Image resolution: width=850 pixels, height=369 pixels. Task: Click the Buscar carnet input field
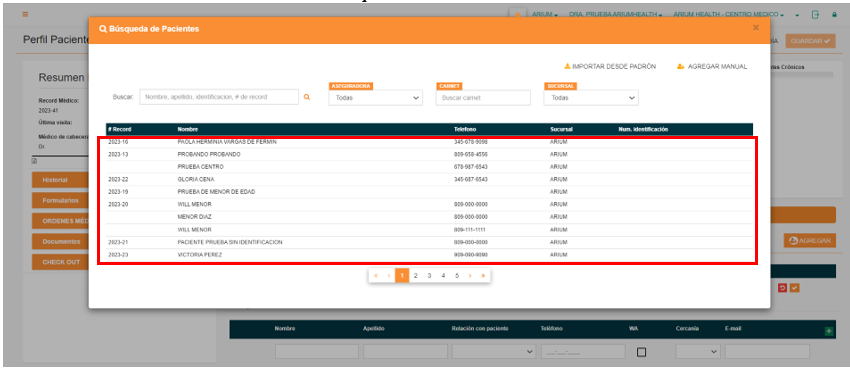483,98
